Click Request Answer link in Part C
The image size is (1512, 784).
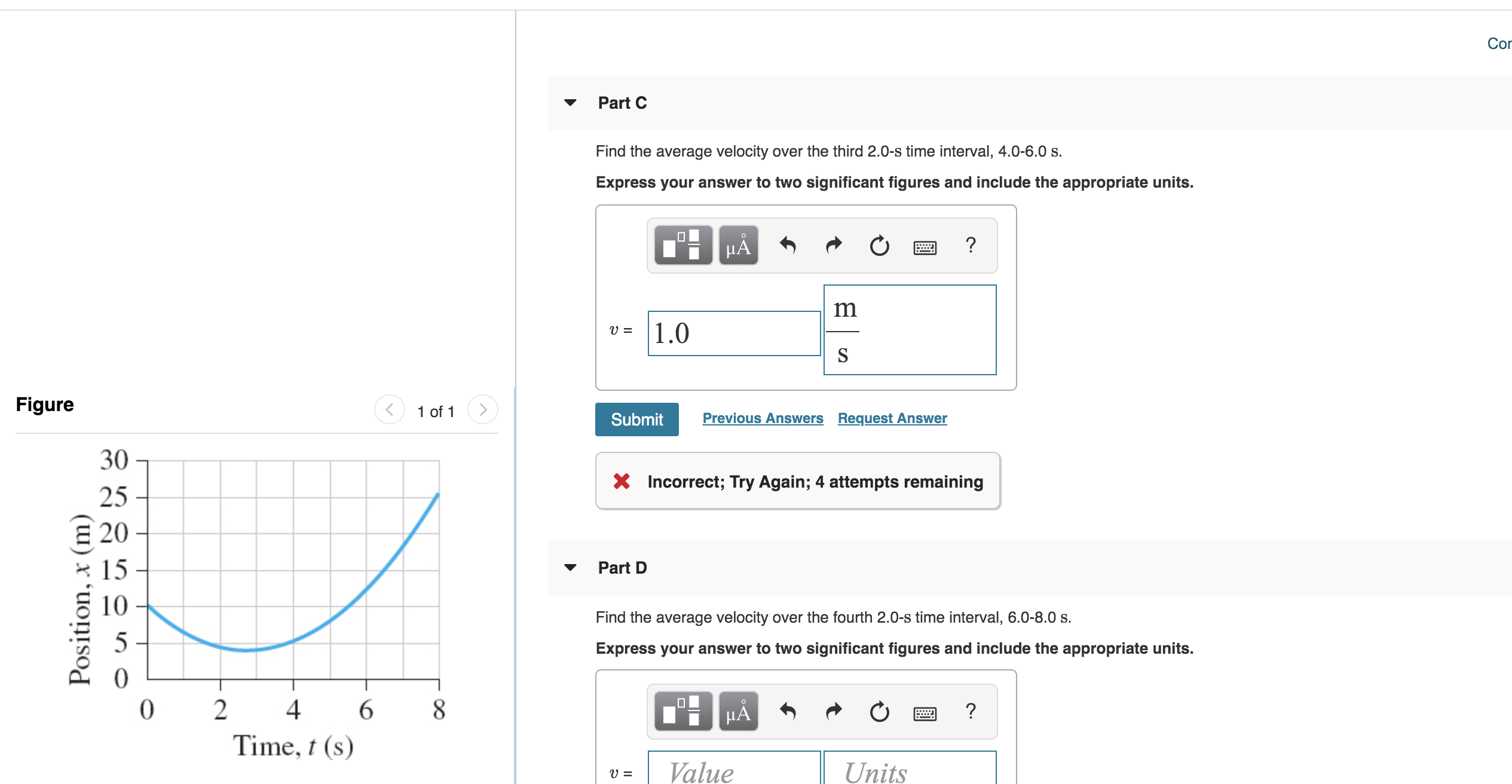[890, 419]
